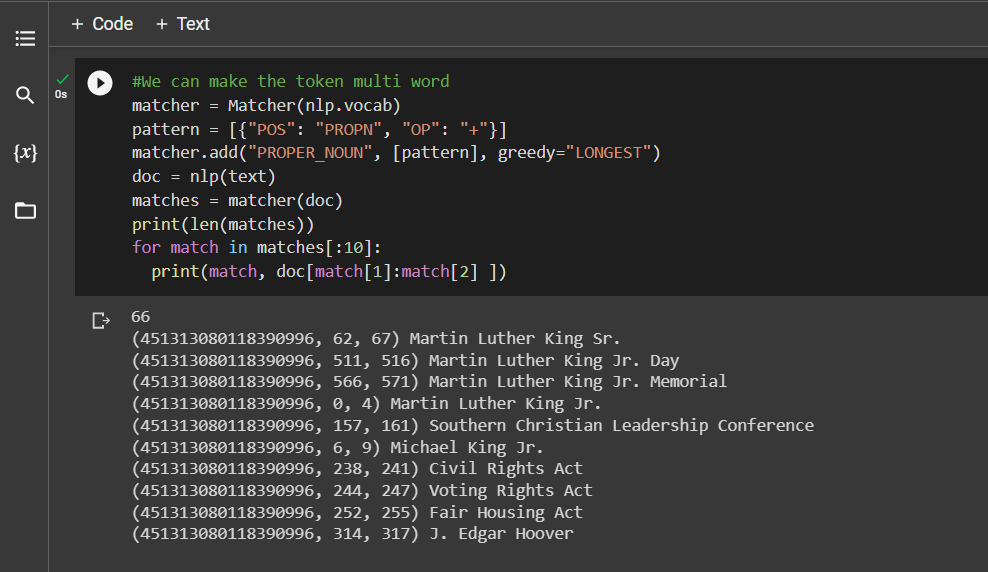Add a new text cell with + Text

[183, 24]
